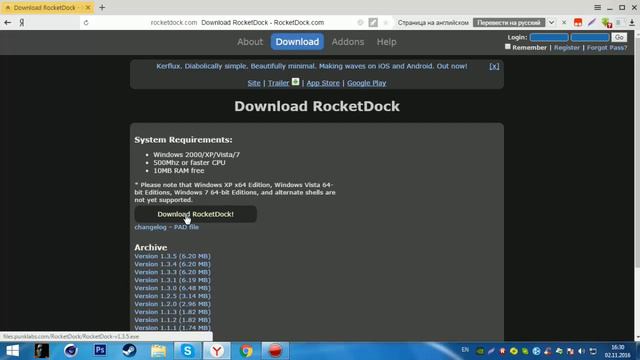Image resolution: width=640 pixels, height=360 pixels.
Task: Click the Login username field
Action: (x=549, y=37)
